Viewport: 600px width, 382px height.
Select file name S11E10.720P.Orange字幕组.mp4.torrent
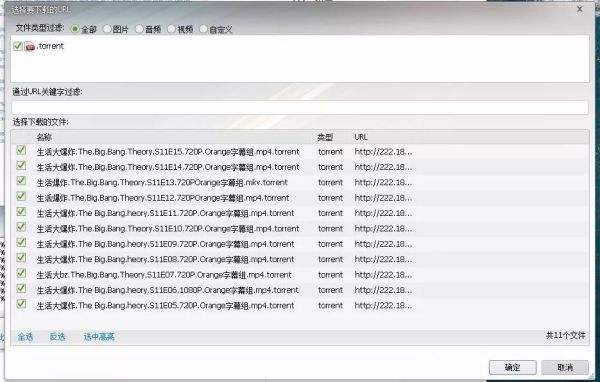pos(168,229)
